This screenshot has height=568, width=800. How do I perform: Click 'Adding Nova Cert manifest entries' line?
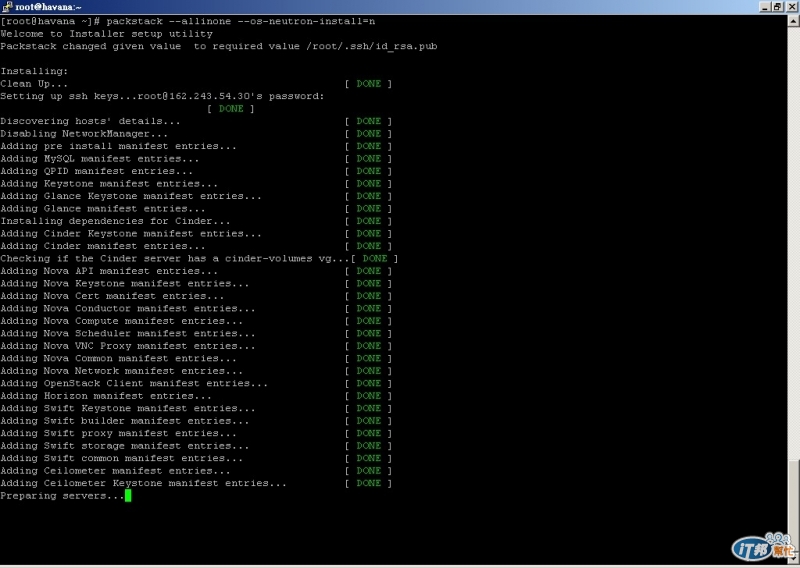pyautogui.click(x=112, y=296)
